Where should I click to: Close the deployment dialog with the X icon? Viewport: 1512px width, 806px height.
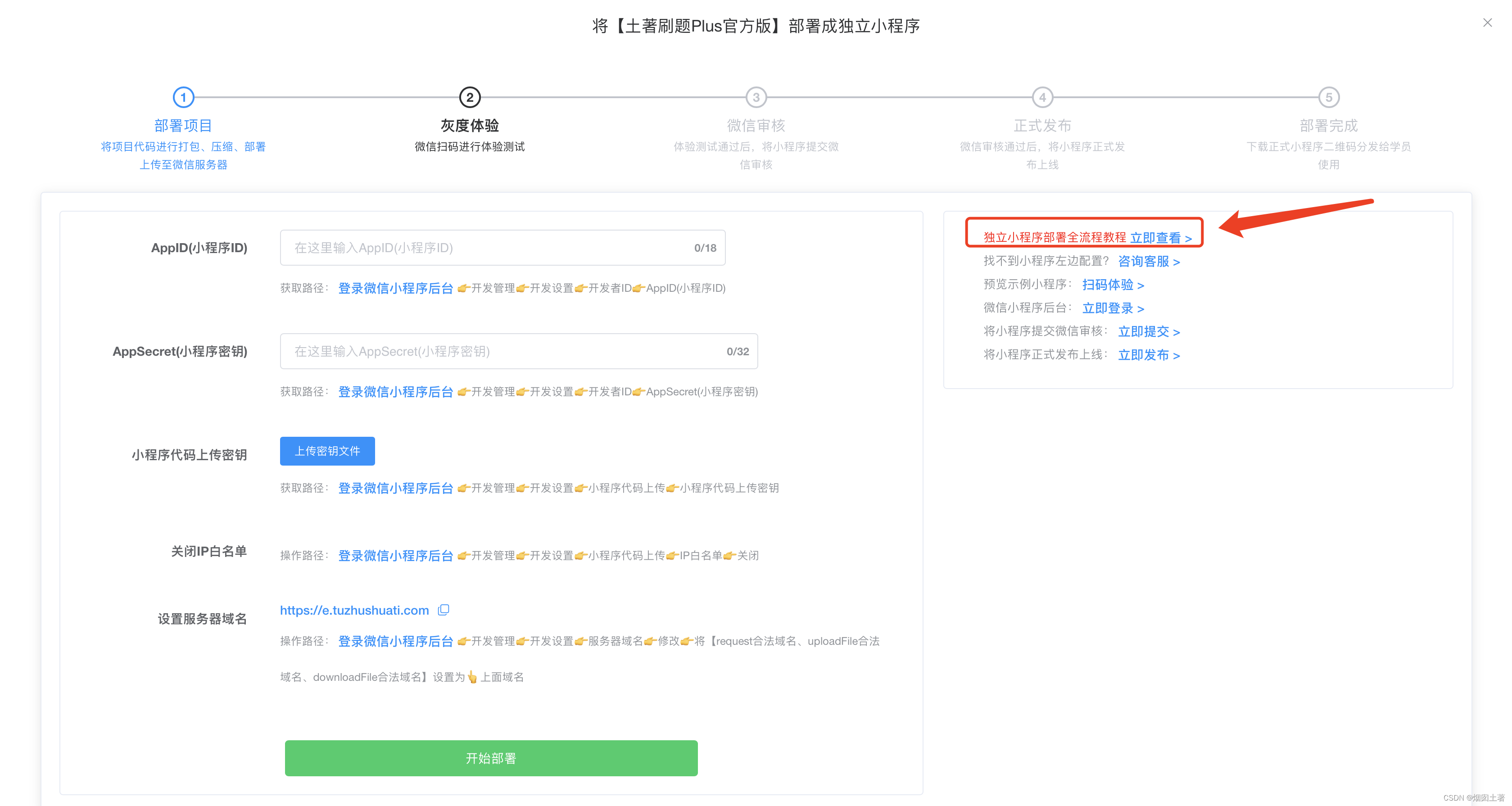pyautogui.click(x=1487, y=23)
